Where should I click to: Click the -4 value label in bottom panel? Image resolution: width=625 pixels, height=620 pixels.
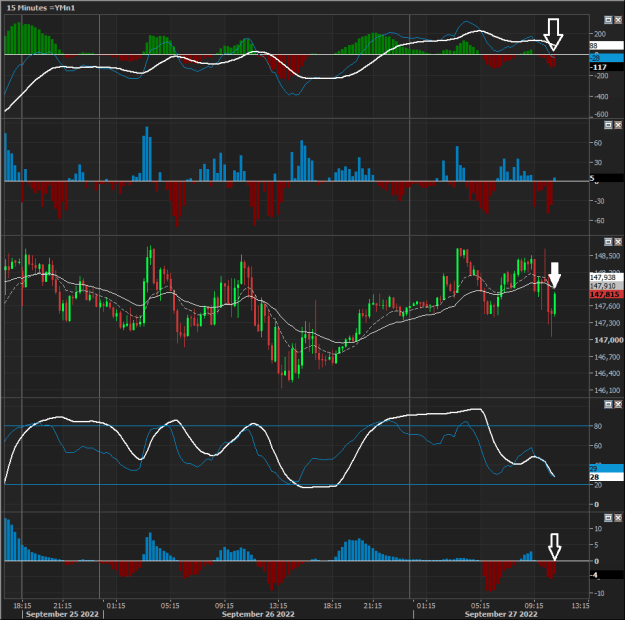(x=606, y=575)
